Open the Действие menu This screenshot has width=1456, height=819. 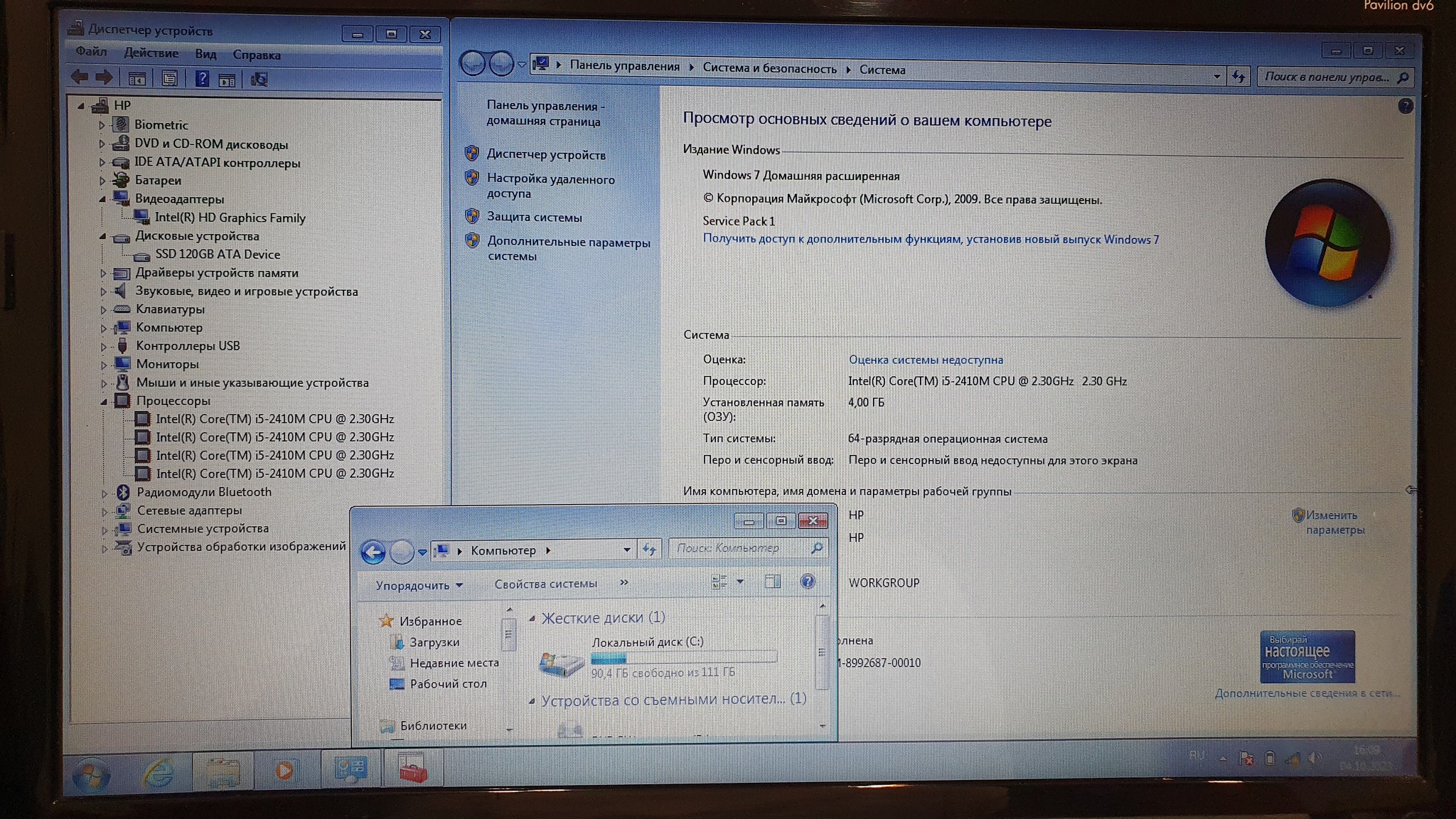click(151, 53)
